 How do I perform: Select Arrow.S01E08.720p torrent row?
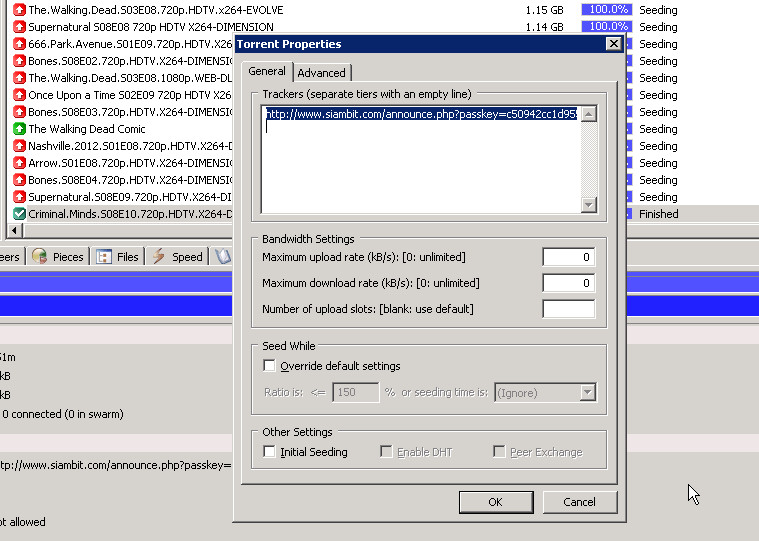click(x=130, y=163)
